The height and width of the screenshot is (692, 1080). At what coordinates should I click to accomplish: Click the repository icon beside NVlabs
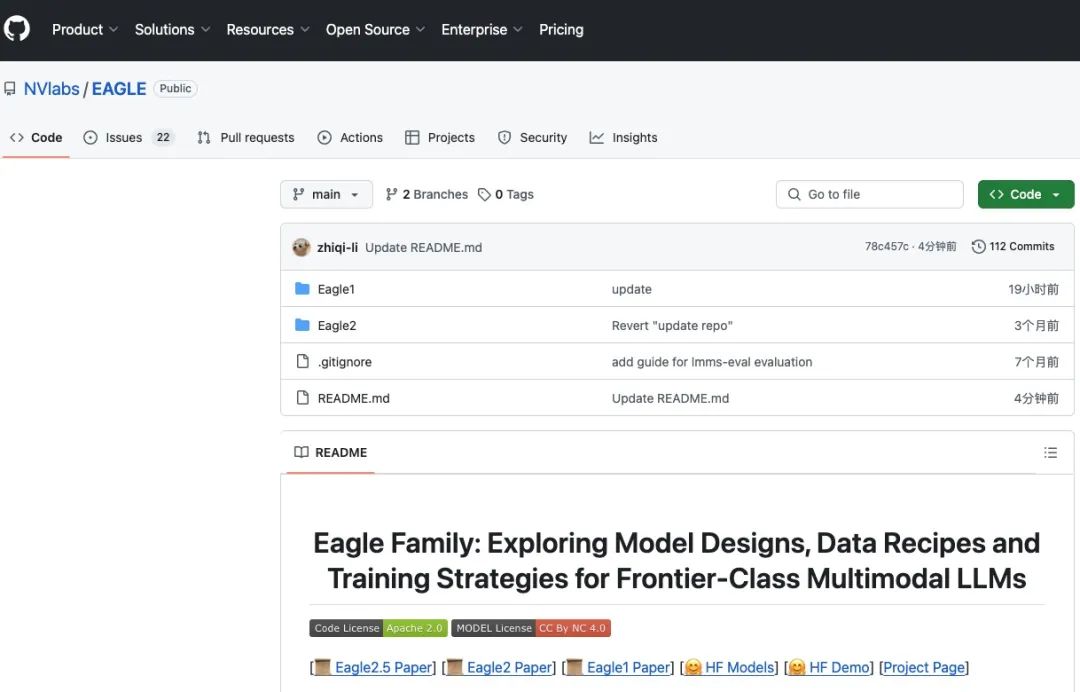10,89
